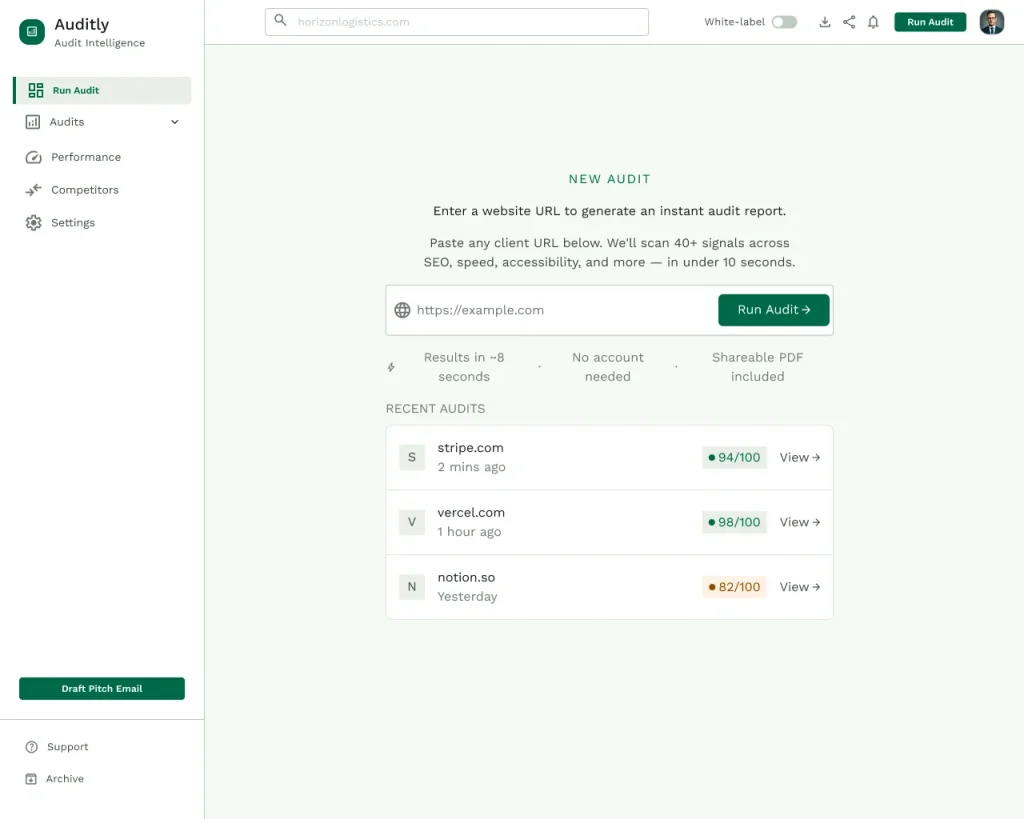Click the share icon in top bar
1024x819 pixels.
849,22
